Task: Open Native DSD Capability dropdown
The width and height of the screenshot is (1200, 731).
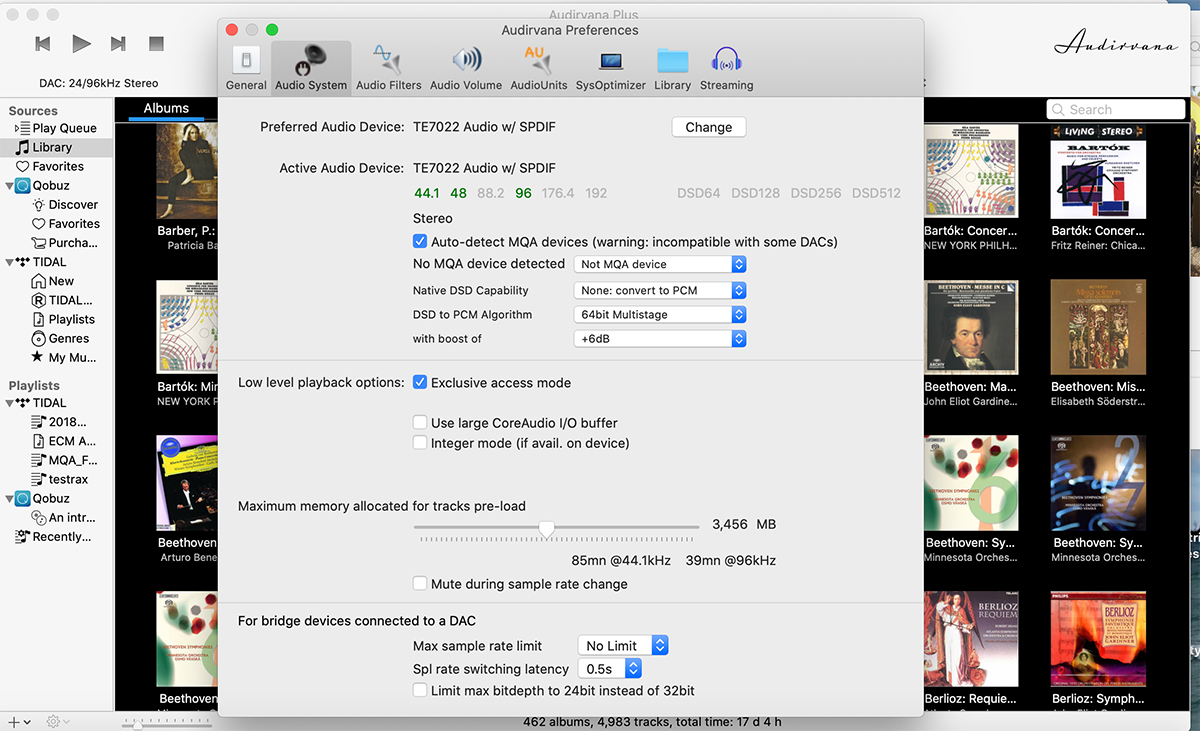Action: click(660, 290)
